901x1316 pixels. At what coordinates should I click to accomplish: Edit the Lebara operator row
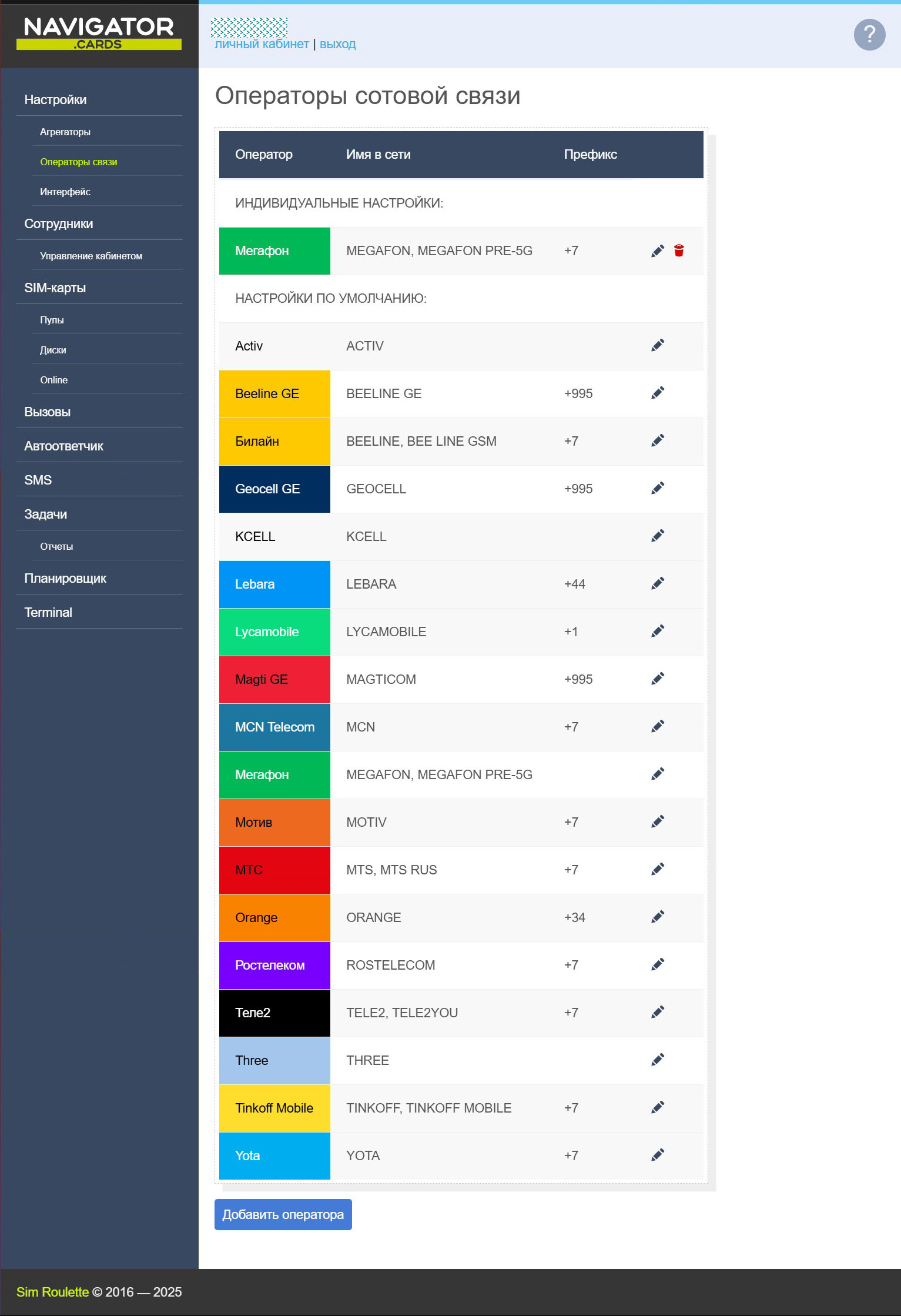658,584
